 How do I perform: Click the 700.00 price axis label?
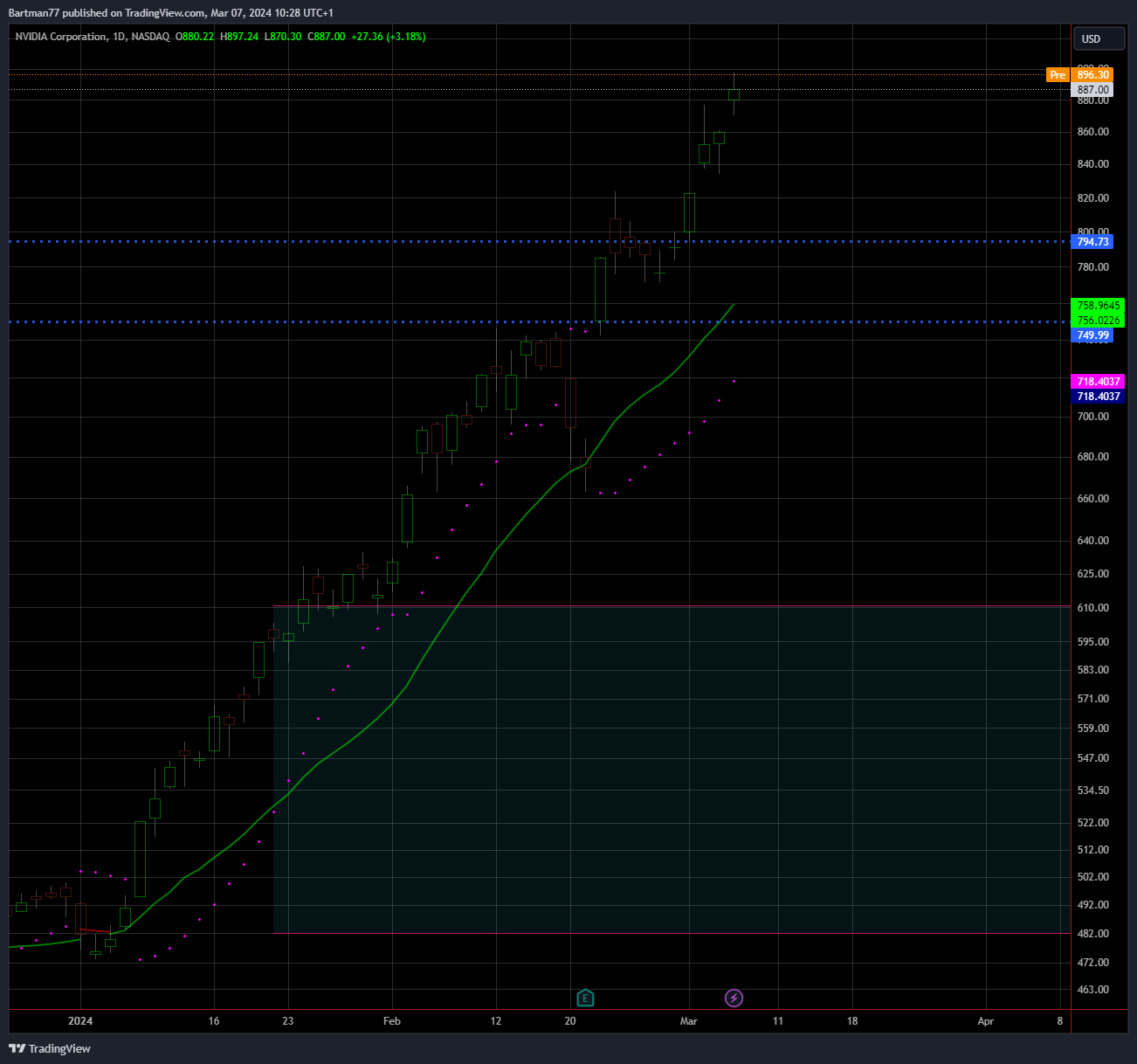tap(1093, 417)
